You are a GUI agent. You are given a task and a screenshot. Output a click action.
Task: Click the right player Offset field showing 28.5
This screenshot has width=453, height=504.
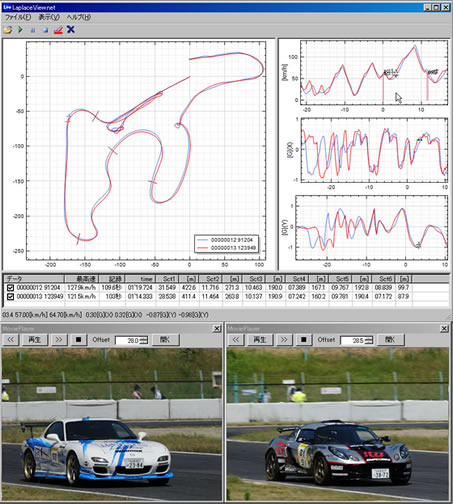coord(353,340)
